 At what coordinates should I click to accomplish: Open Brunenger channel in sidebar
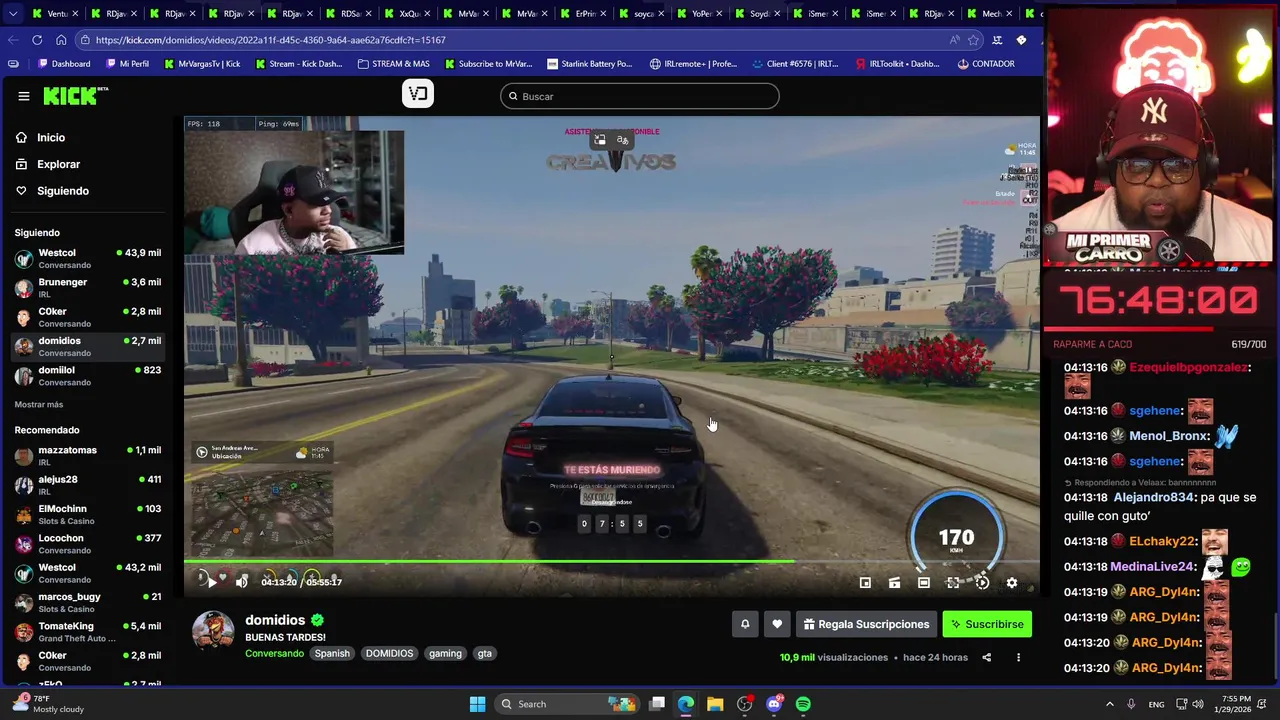click(x=88, y=288)
